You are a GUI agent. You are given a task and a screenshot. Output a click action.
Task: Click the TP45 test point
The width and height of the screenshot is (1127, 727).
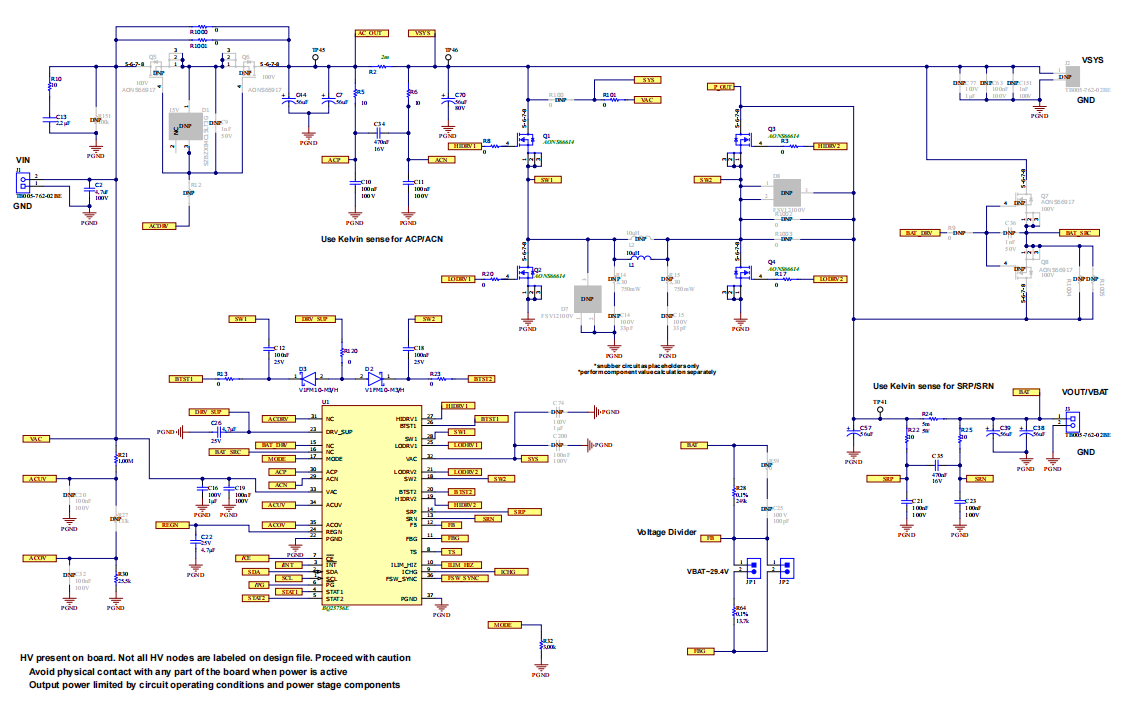[316, 58]
